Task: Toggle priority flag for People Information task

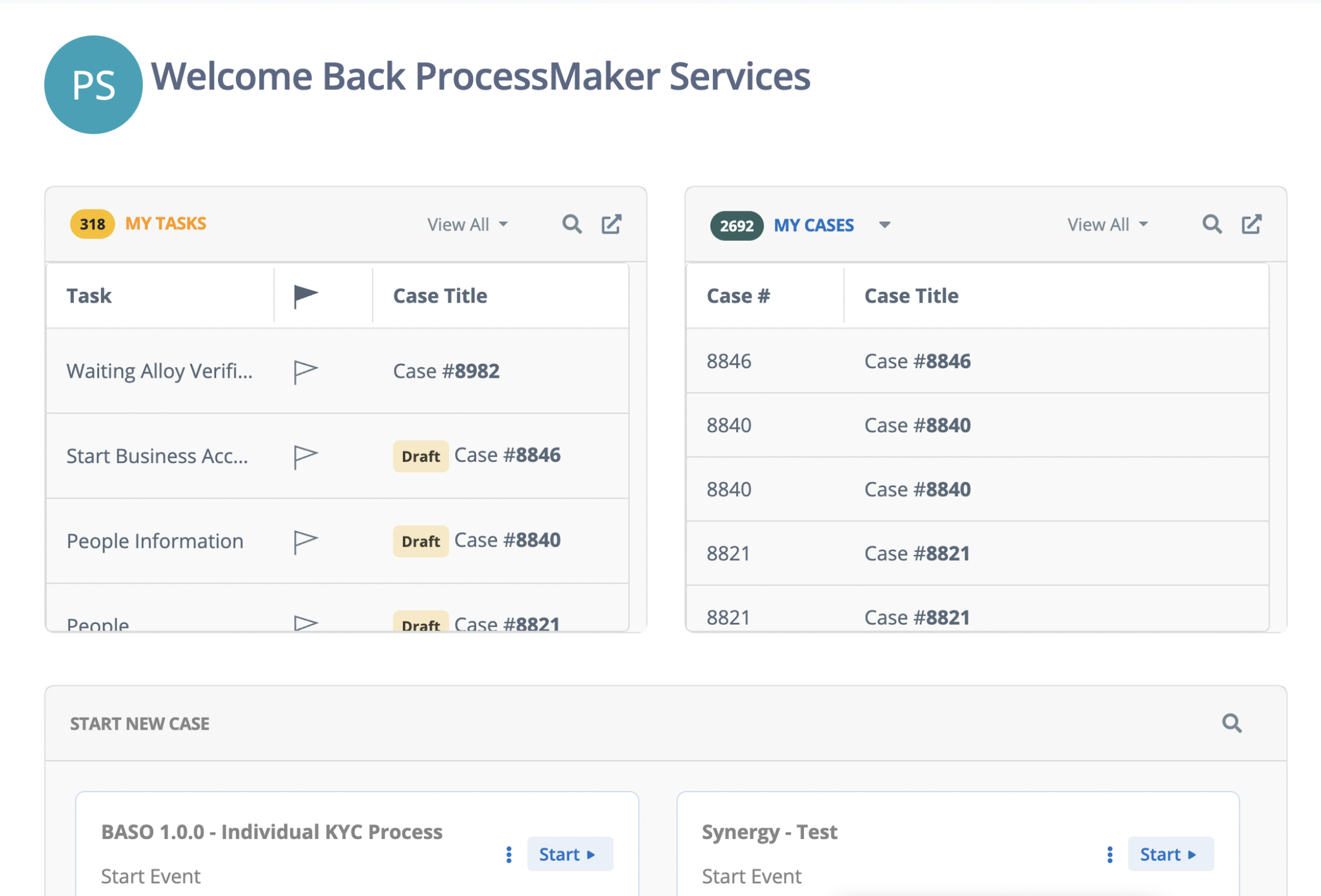Action: point(306,542)
